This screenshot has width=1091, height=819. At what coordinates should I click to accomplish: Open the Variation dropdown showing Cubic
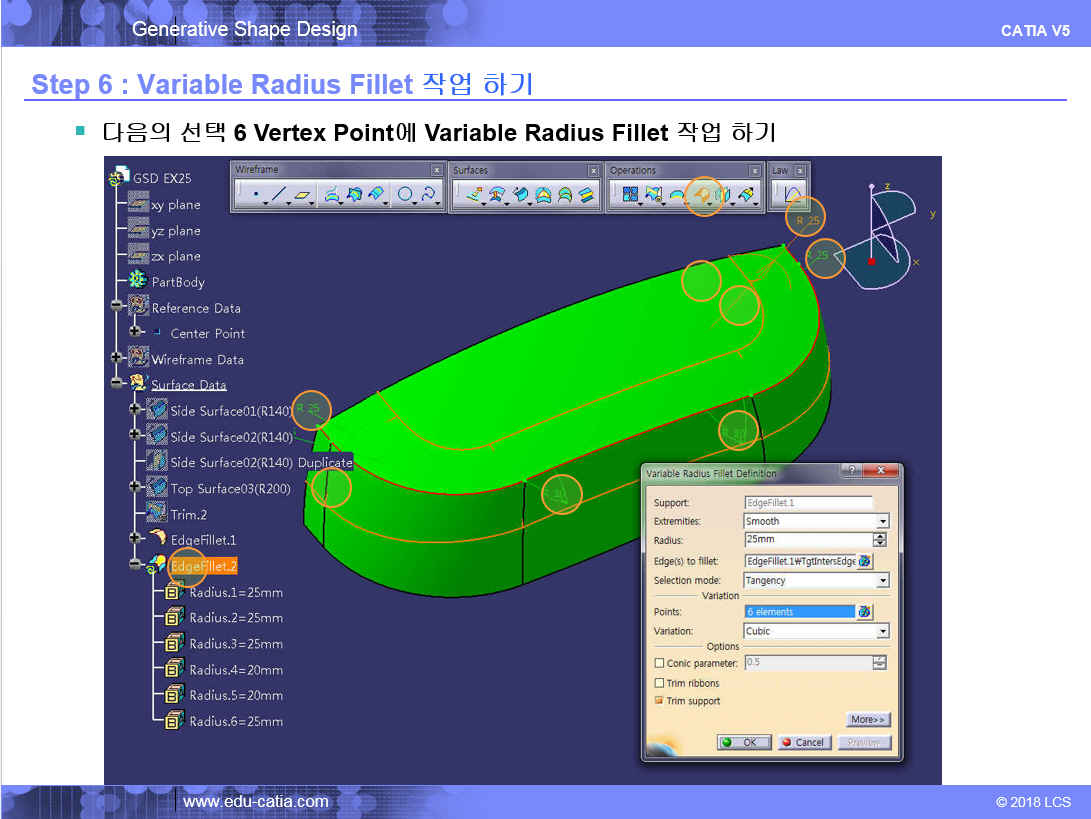click(882, 632)
